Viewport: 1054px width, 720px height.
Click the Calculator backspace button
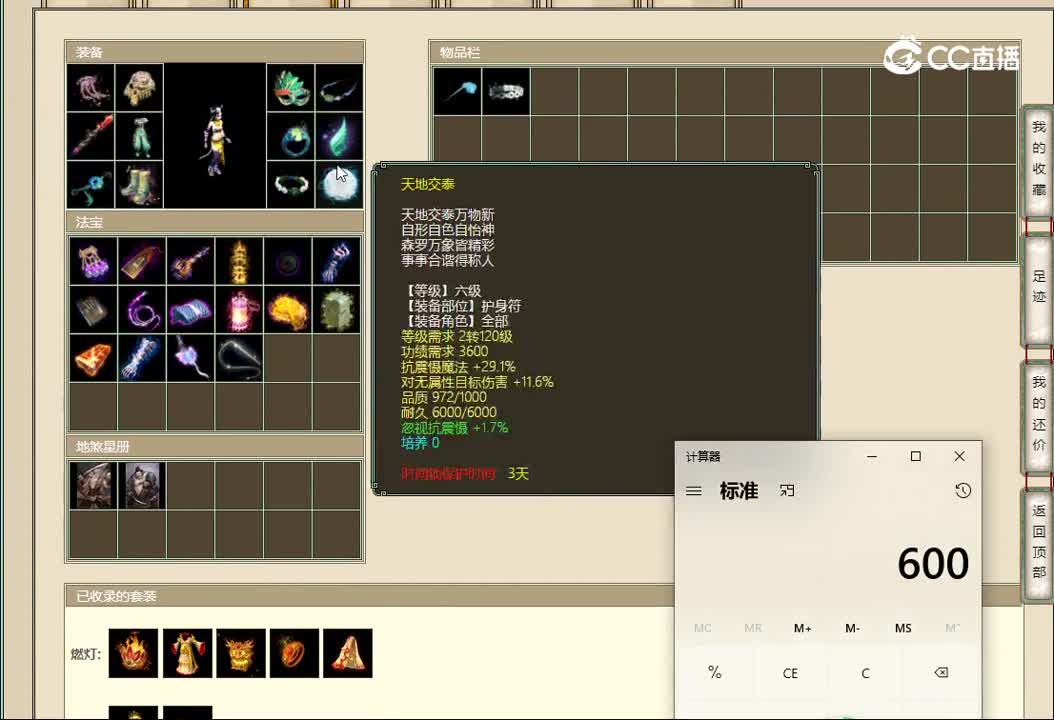coord(941,672)
